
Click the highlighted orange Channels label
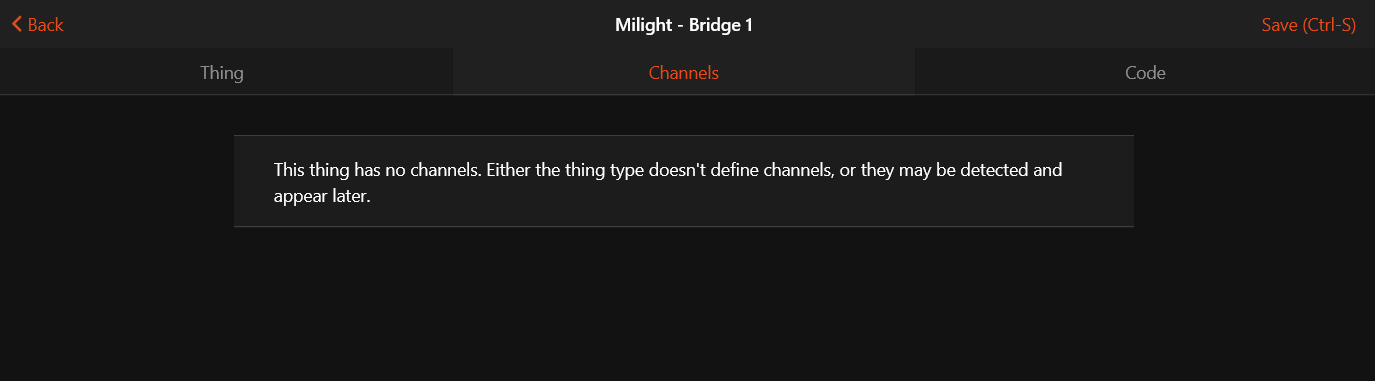point(684,72)
